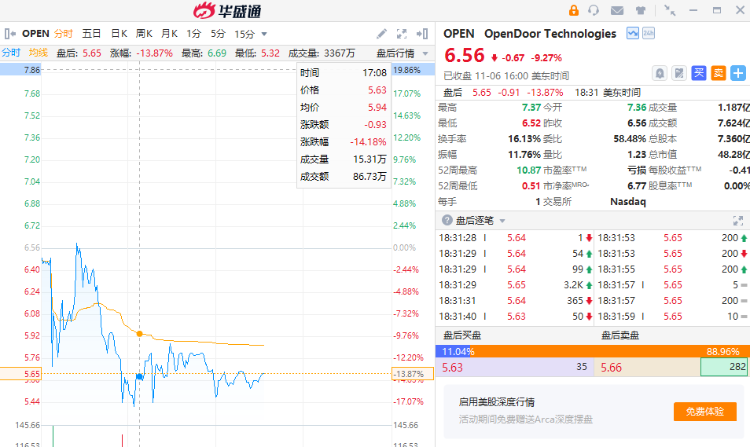Click the blue 买 buy button
750x447 pixels.
point(699,73)
